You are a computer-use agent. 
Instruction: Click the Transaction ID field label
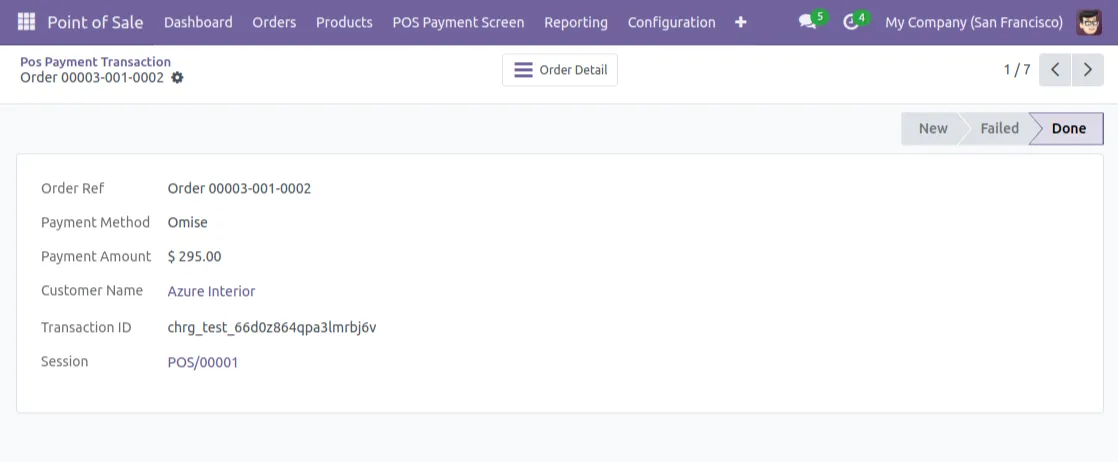click(86, 328)
